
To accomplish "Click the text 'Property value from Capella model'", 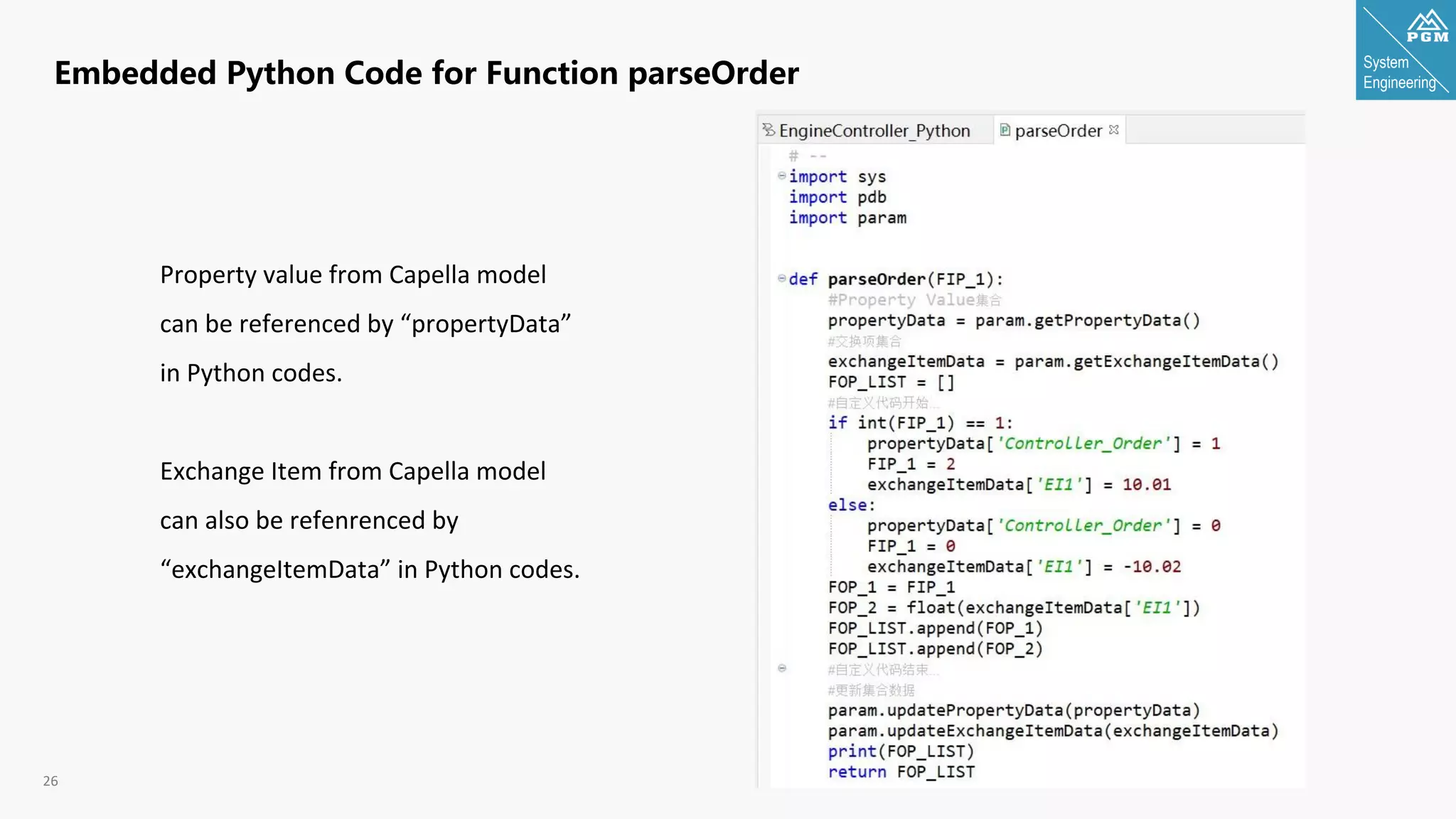I will click(353, 275).
